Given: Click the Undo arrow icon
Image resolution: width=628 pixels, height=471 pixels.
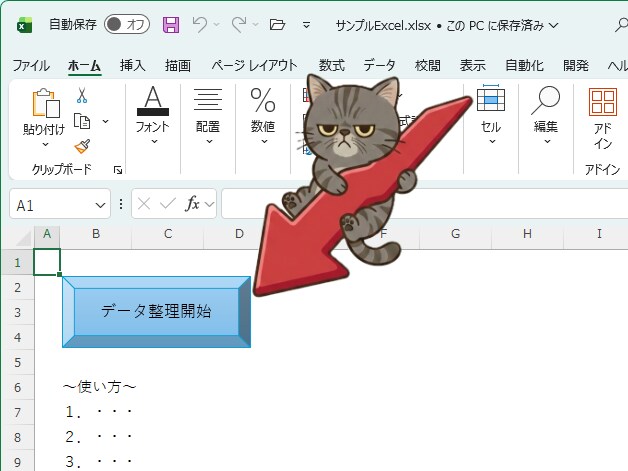Looking at the screenshot, I should 199,25.
